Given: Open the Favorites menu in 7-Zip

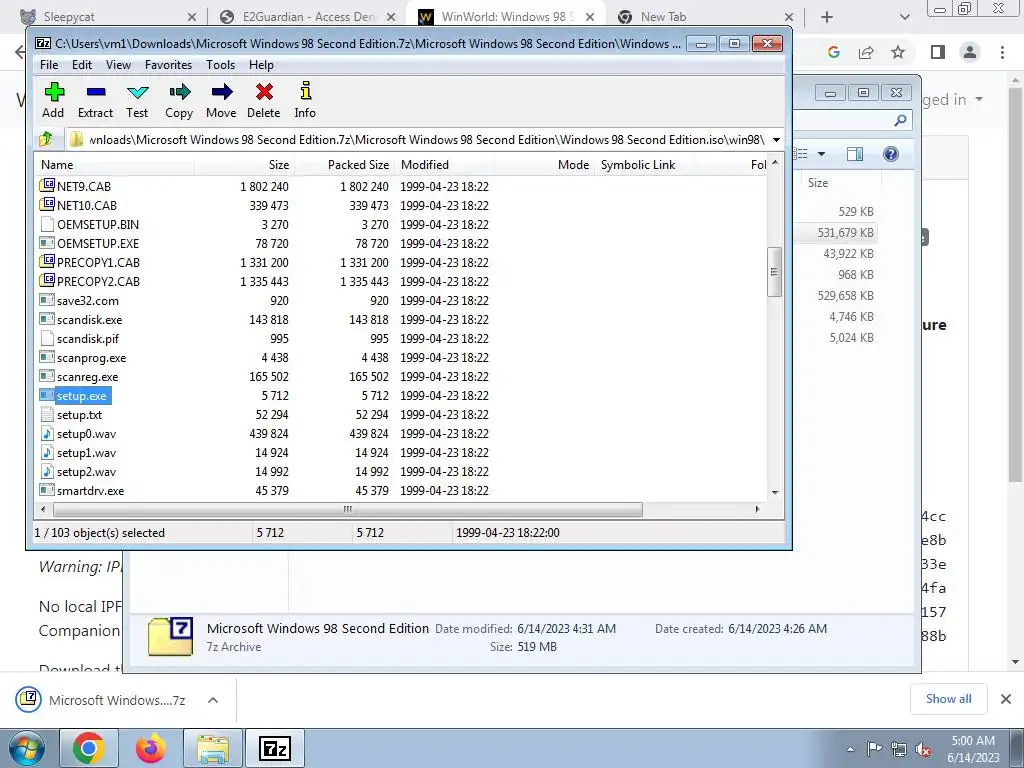Looking at the screenshot, I should pyautogui.click(x=168, y=65).
